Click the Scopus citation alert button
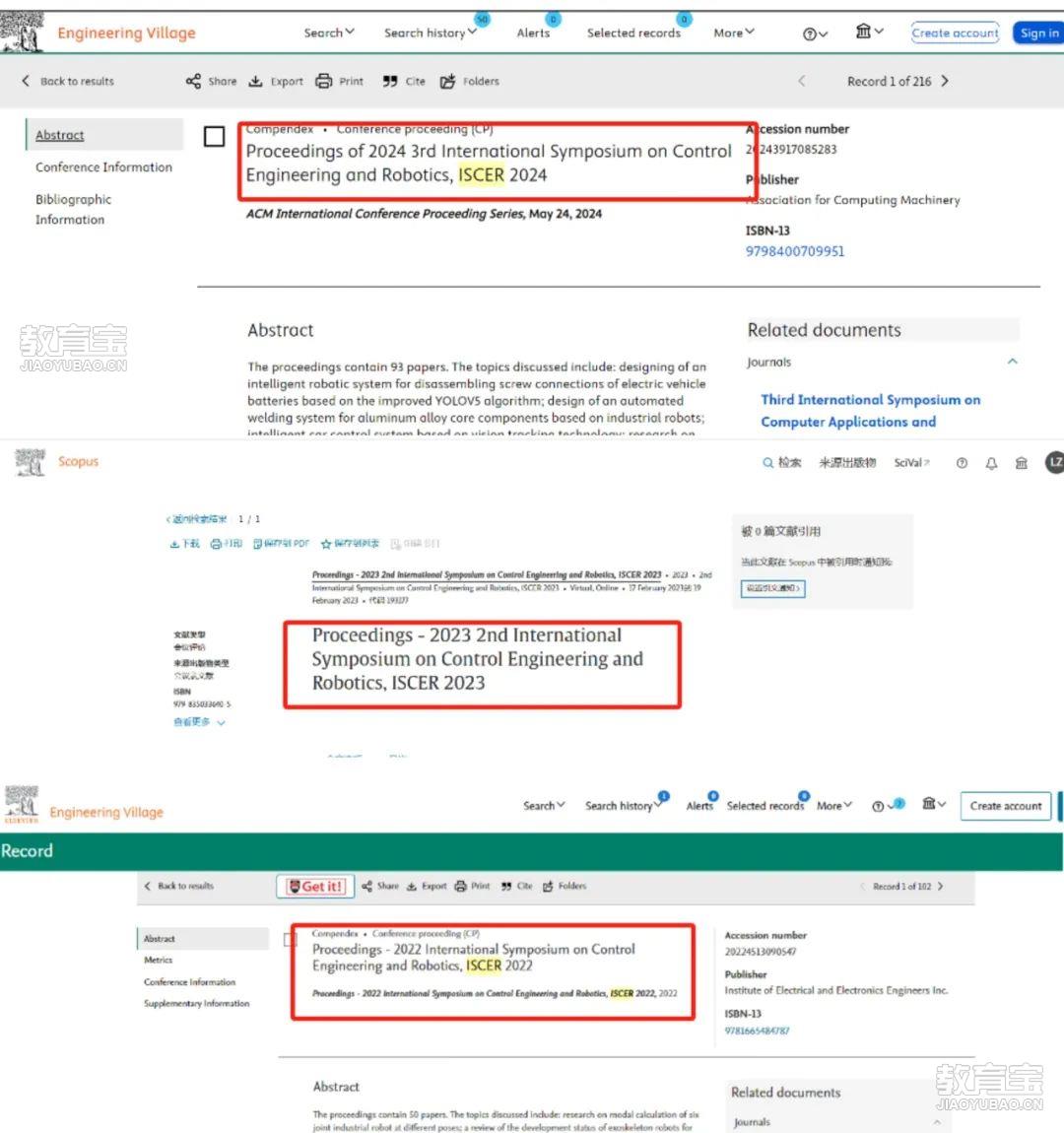This screenshot has height=1133, width=1064. (x=772, y=588)
